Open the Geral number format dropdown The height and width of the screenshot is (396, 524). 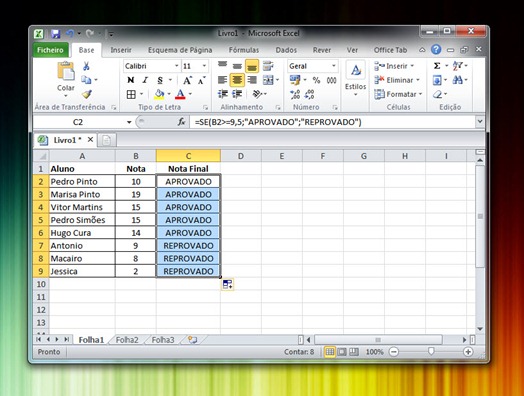[334, 66]
